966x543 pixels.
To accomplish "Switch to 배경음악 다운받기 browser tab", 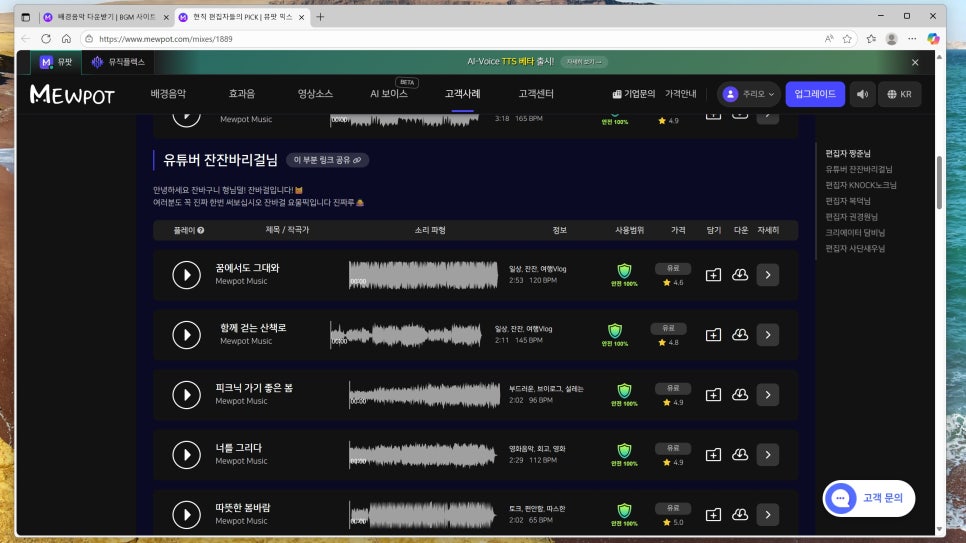I will [x=106, y=17].
